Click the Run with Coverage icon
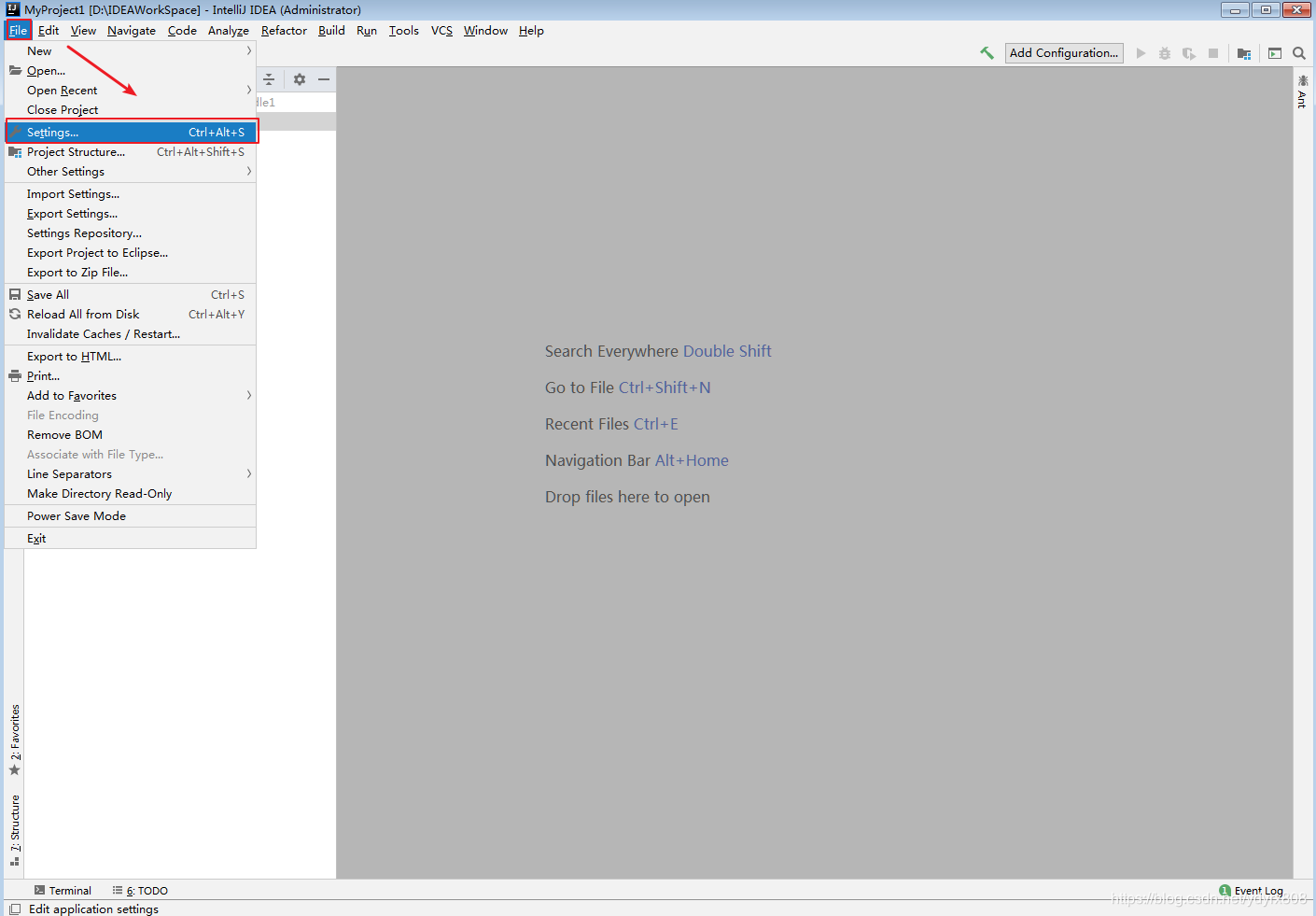Screen dimensions: 1316x916 (x=1189, y=53)
